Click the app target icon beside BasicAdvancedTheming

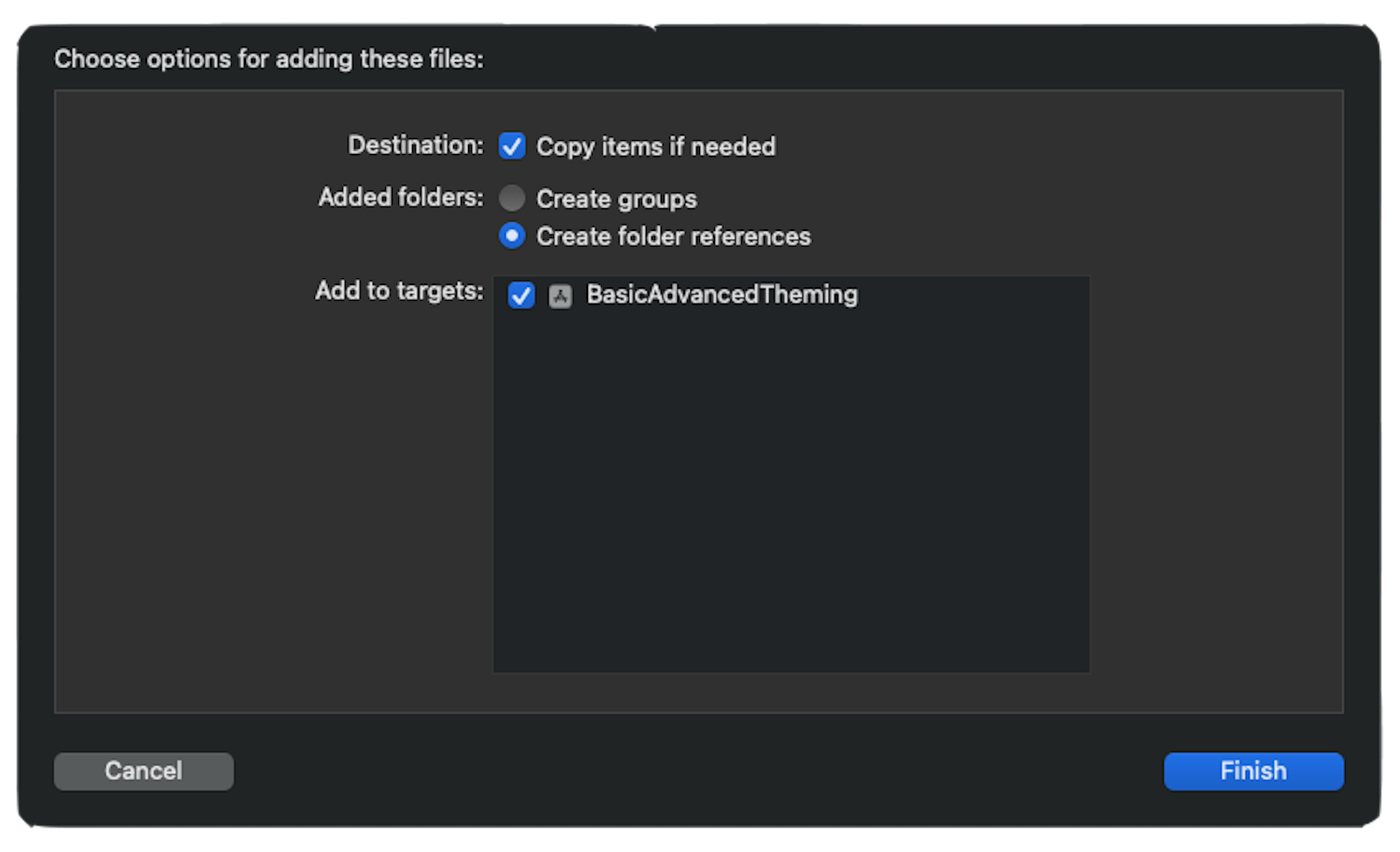(x=561, y=296)
